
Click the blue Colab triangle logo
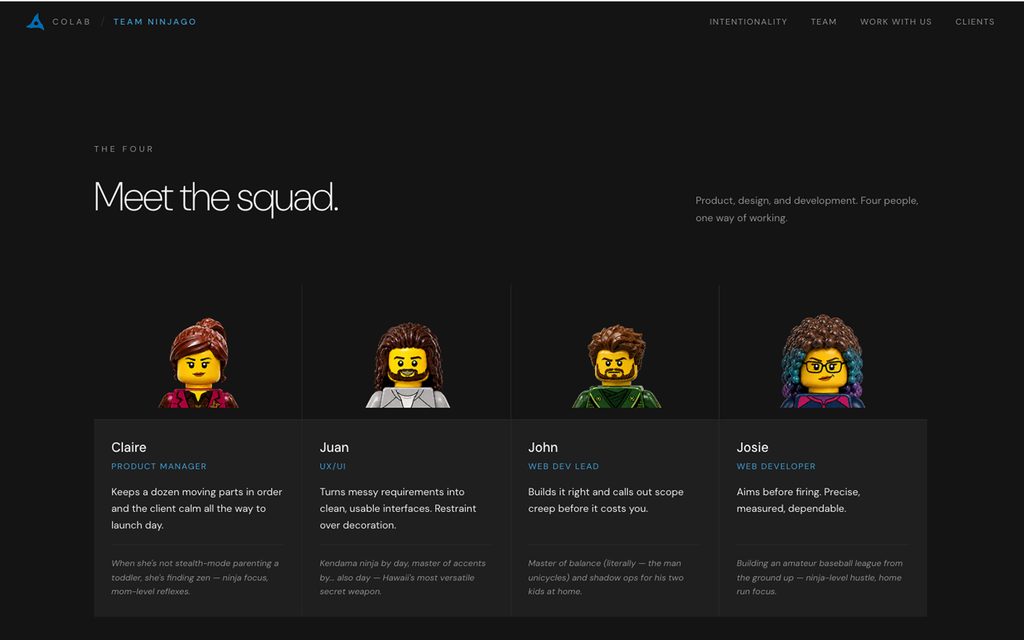coord(35,22)
